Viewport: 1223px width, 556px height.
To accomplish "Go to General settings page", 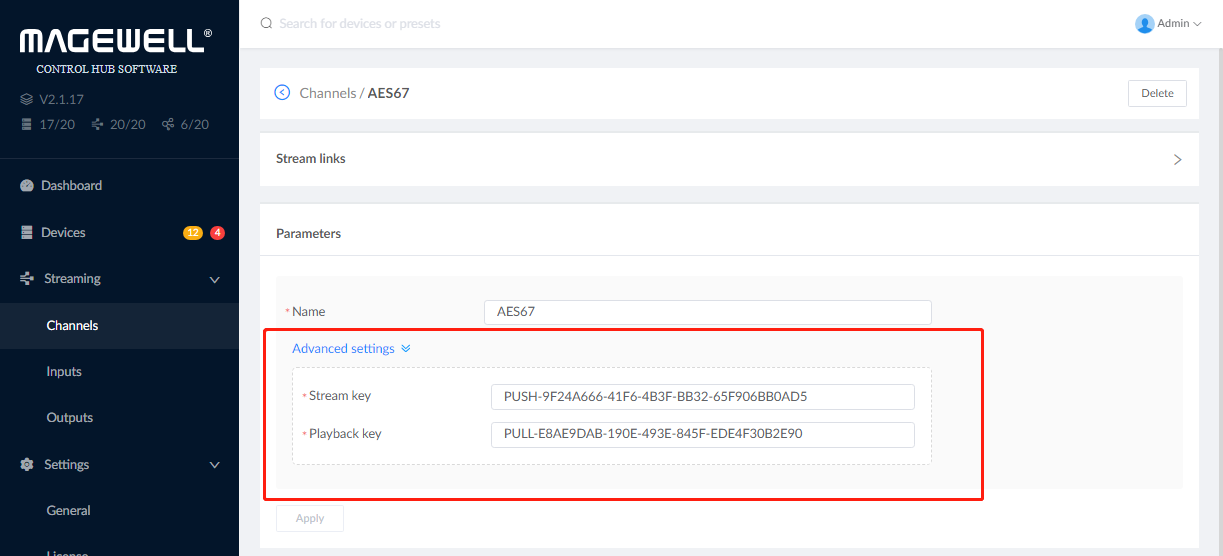I will pos(69,511).
